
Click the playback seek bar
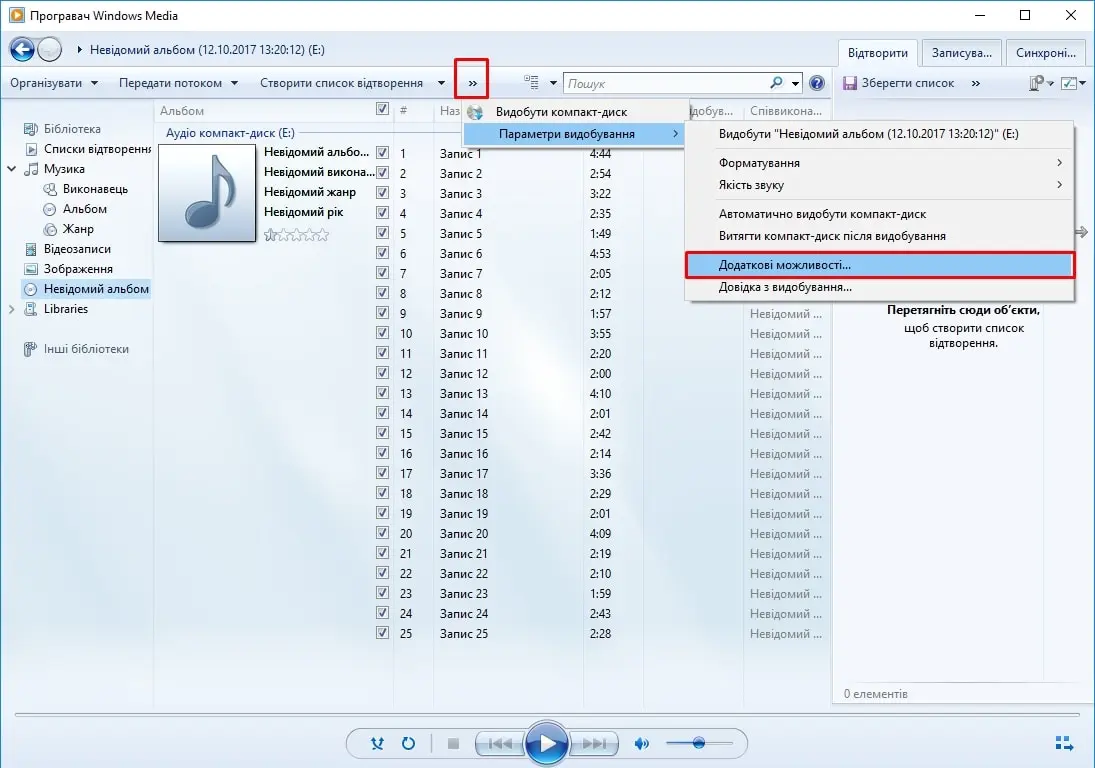(547, 714)
